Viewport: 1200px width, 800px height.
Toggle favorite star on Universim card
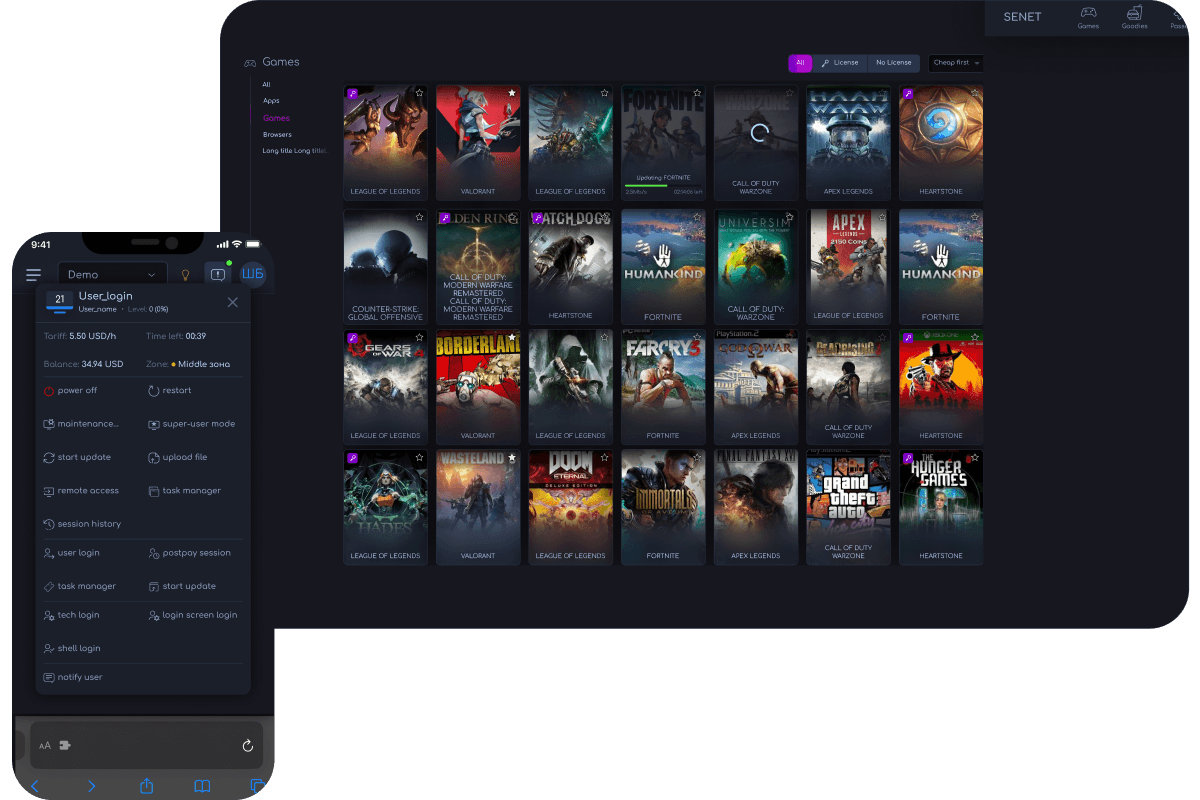790,217
